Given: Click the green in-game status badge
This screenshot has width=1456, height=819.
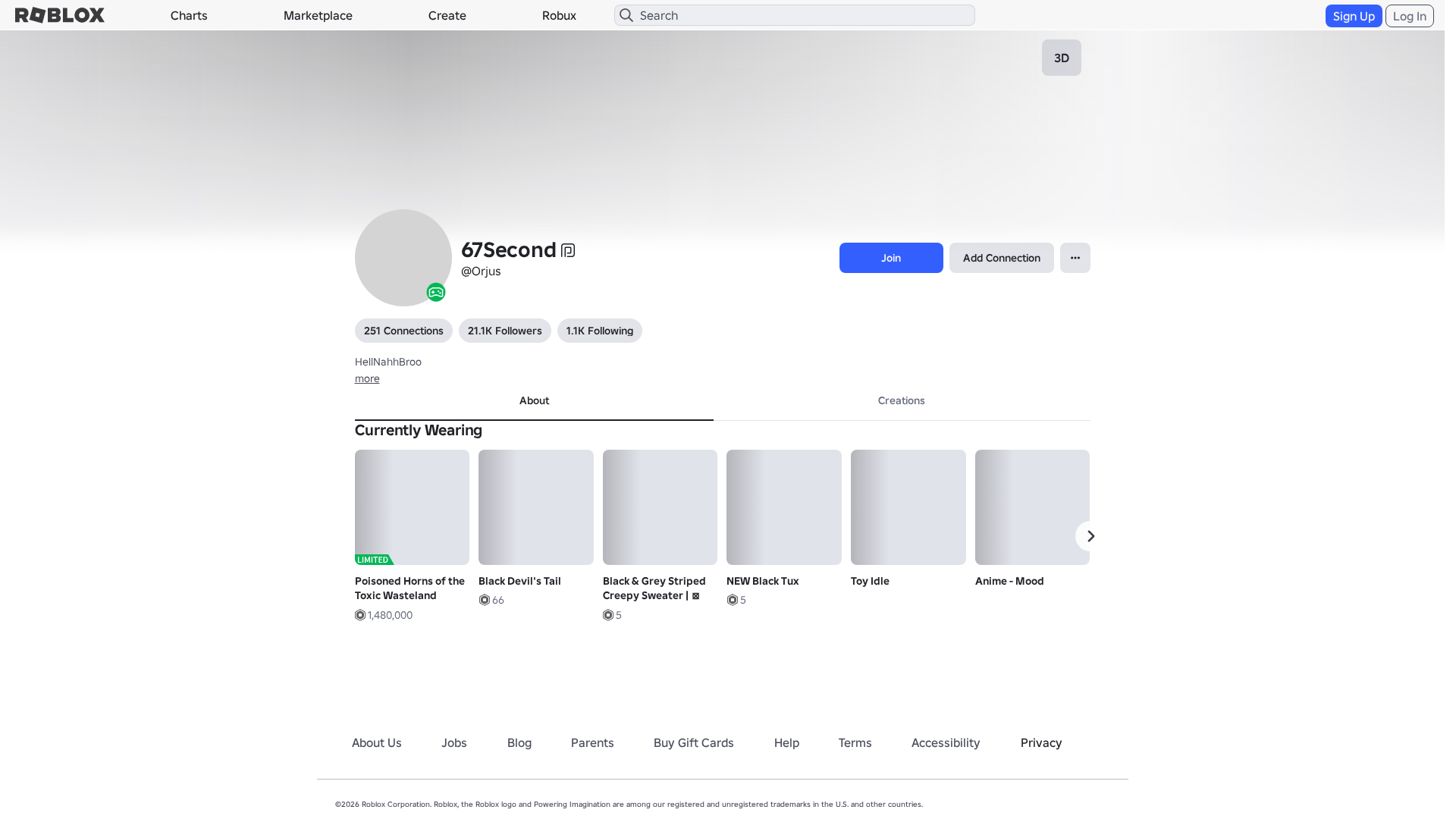Looking at the screenshot, I should click(436, 292).
